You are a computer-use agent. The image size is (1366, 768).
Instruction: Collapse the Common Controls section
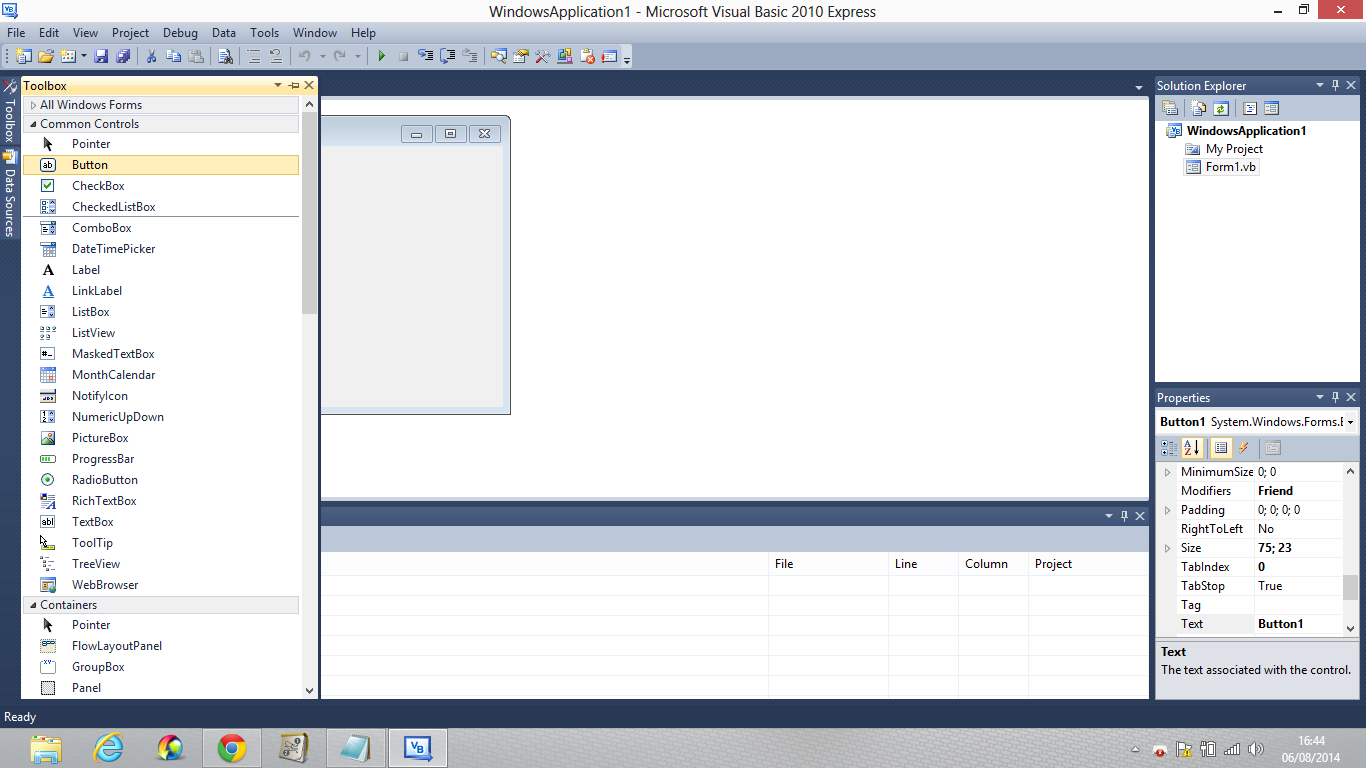[33, 124]
